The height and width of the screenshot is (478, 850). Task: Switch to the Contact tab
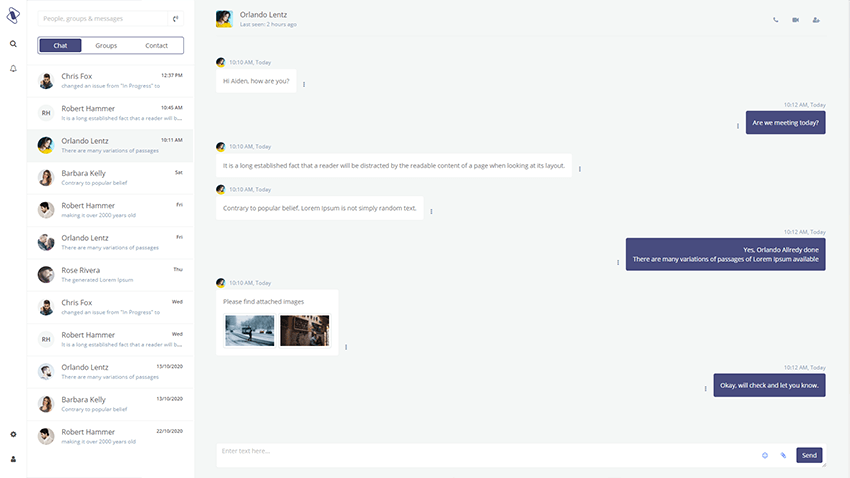tap(157, 46)
